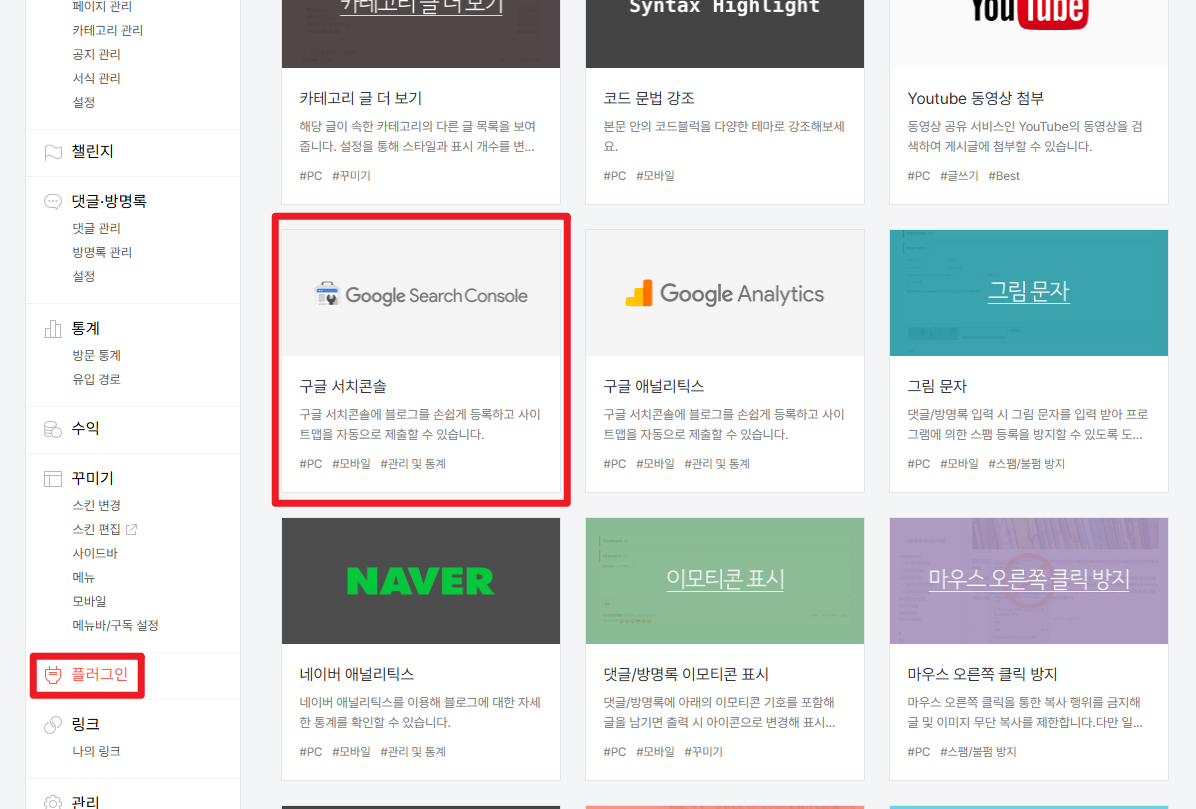Open 카테고리 글 더 보기 plugin title
The width and height of the screenshot is (1196, 809).
click(360, 98)
